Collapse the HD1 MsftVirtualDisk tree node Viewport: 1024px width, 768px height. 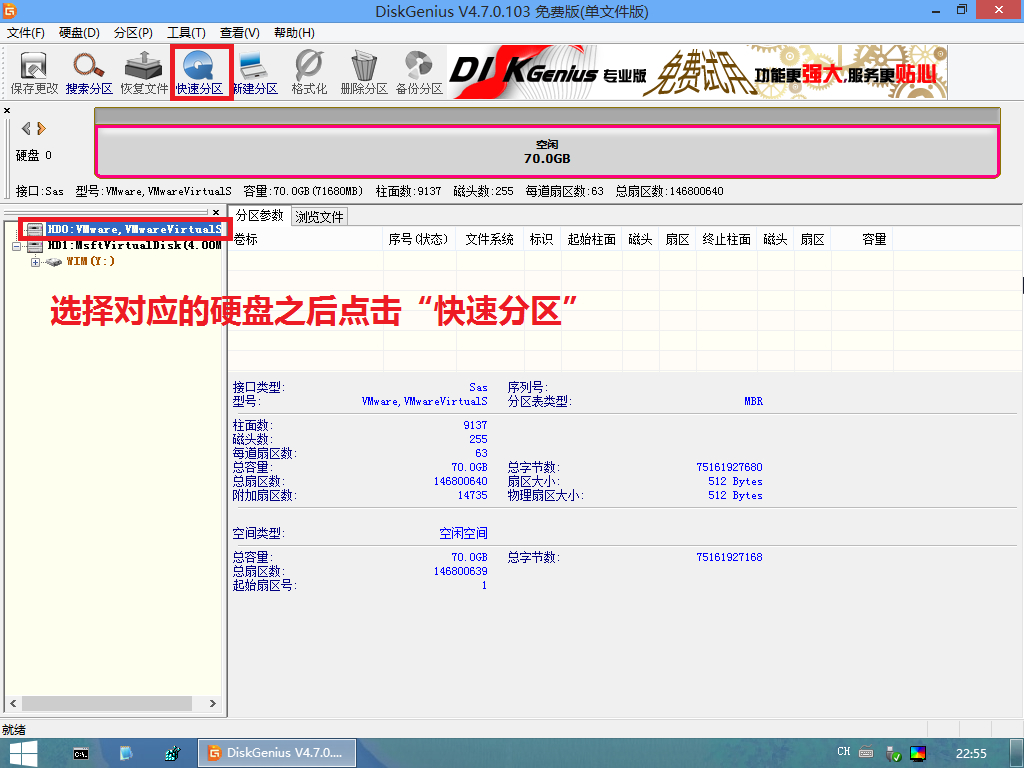(x=16, y=246)
